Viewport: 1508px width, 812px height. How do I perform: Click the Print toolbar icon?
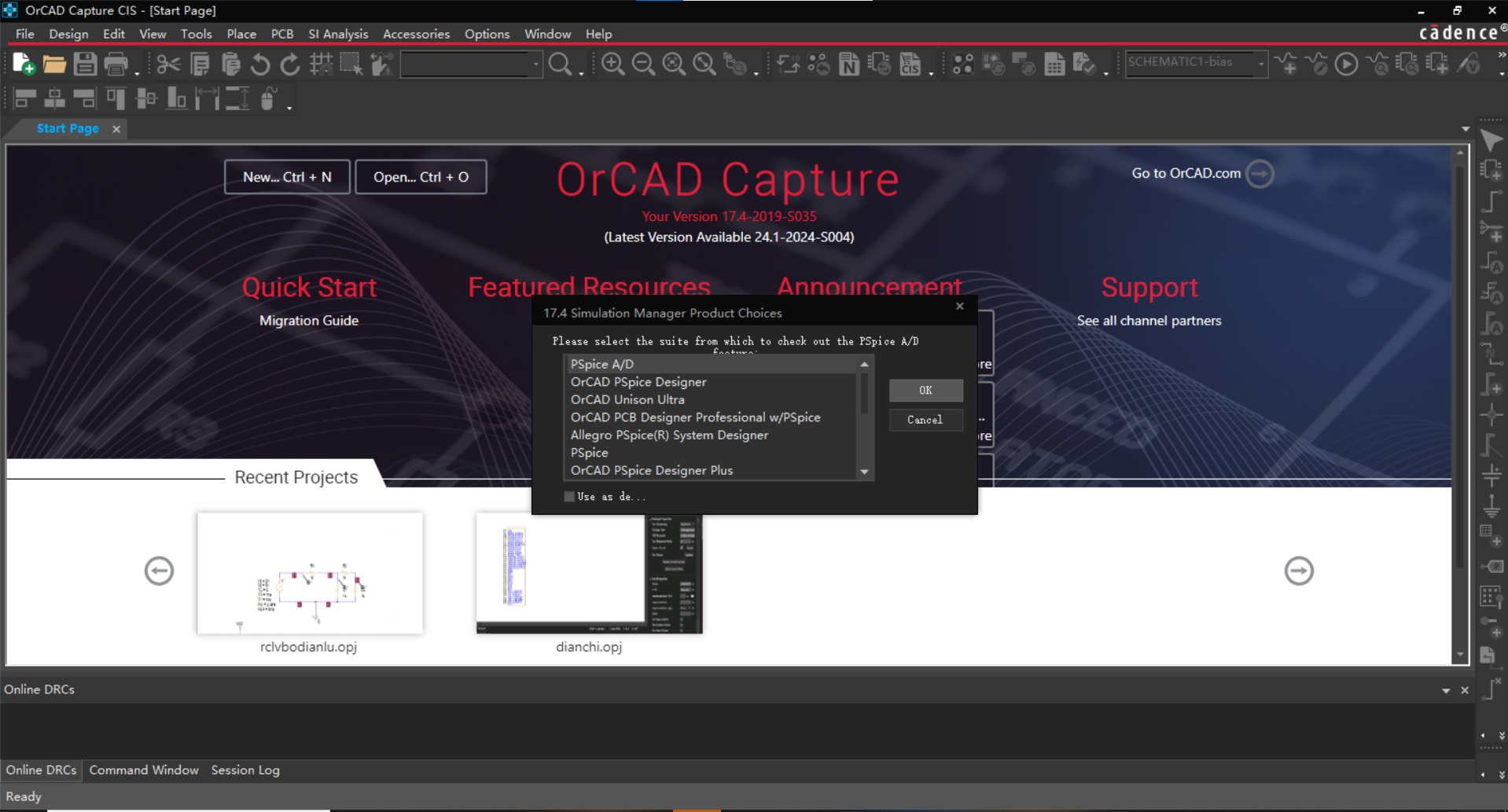point(116,64)
